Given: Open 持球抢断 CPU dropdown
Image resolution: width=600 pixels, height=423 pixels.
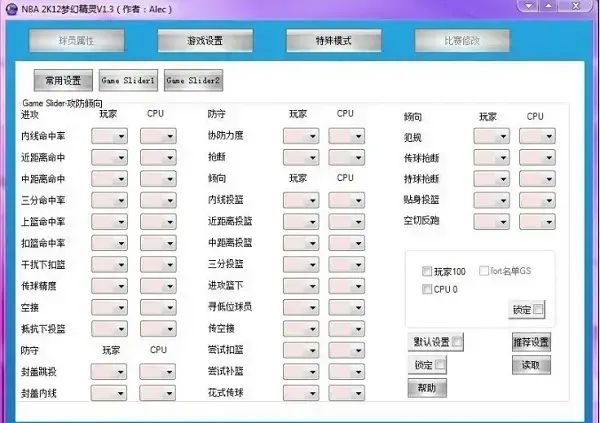Looking at the screenshot, I should [537, 179].
